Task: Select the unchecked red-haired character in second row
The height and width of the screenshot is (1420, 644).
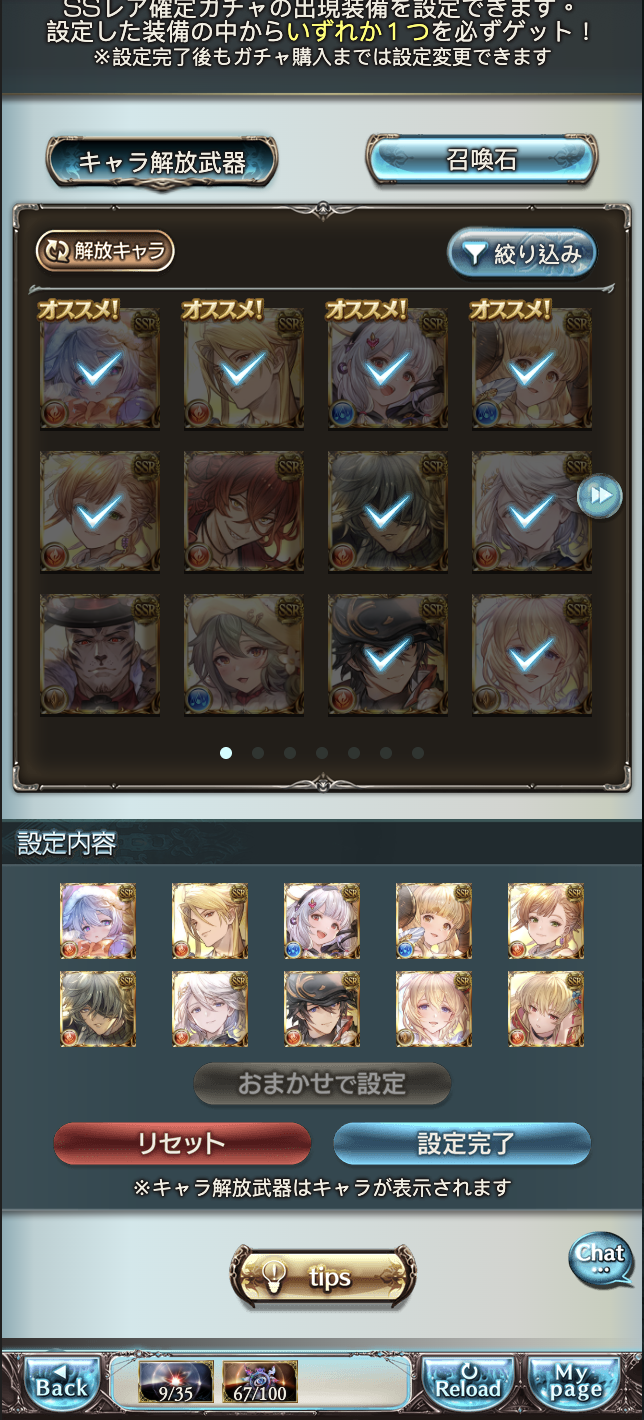Action: point(243,511)
